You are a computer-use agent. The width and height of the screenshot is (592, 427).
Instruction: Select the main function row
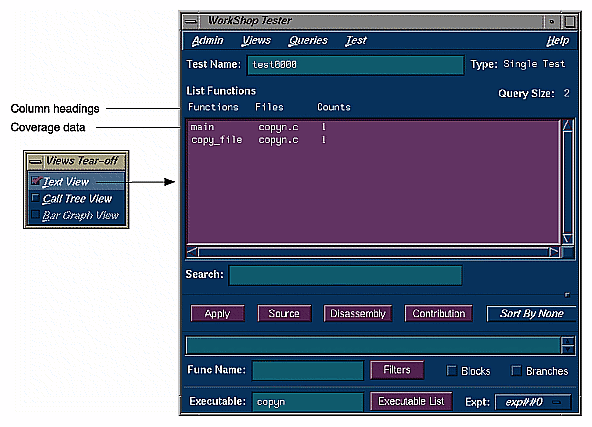(373, 127)
